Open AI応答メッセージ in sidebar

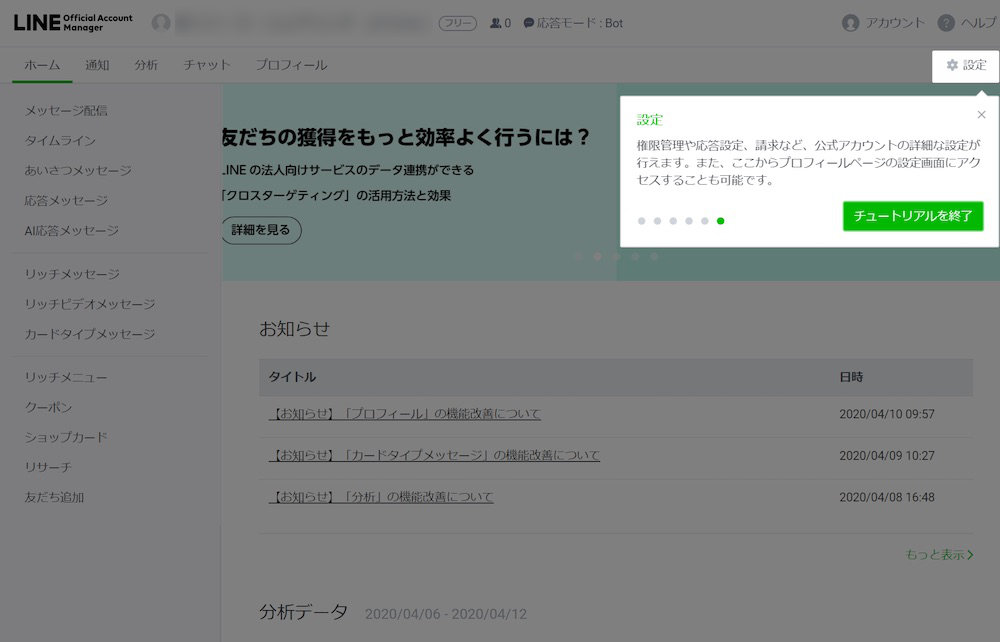tap(71, 231)
